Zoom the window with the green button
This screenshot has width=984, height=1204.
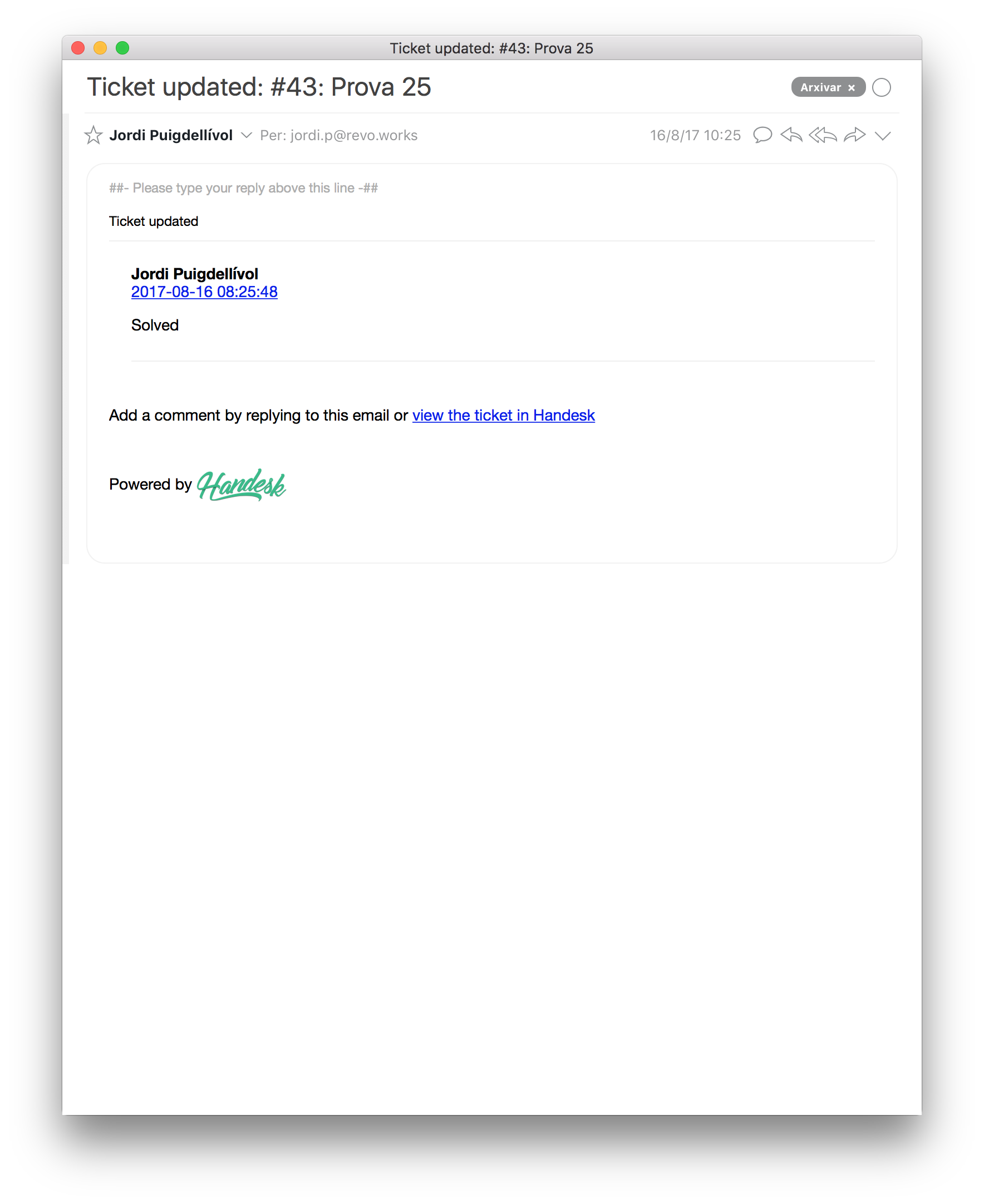122,48
